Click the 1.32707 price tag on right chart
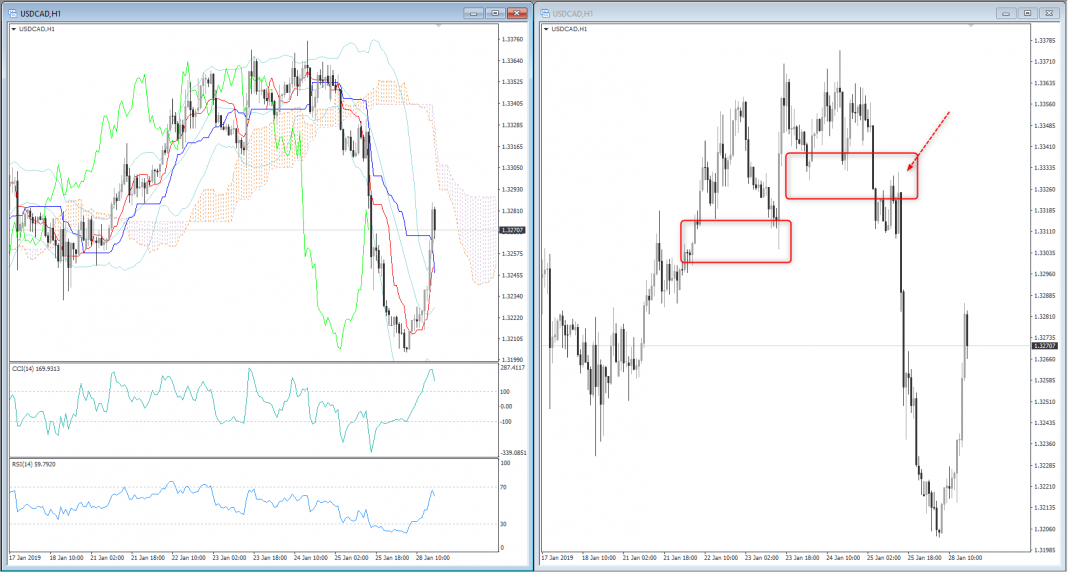Viewport: 1068px width, 572px height. point(1046,345)
